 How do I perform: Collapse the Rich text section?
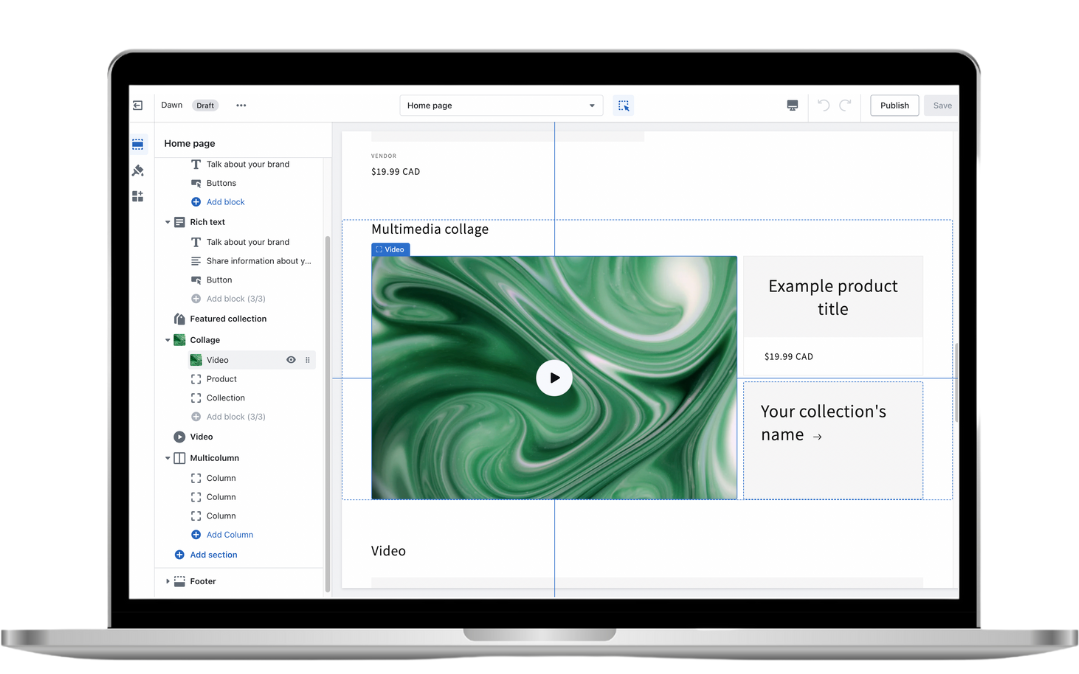tap(168, 222)
